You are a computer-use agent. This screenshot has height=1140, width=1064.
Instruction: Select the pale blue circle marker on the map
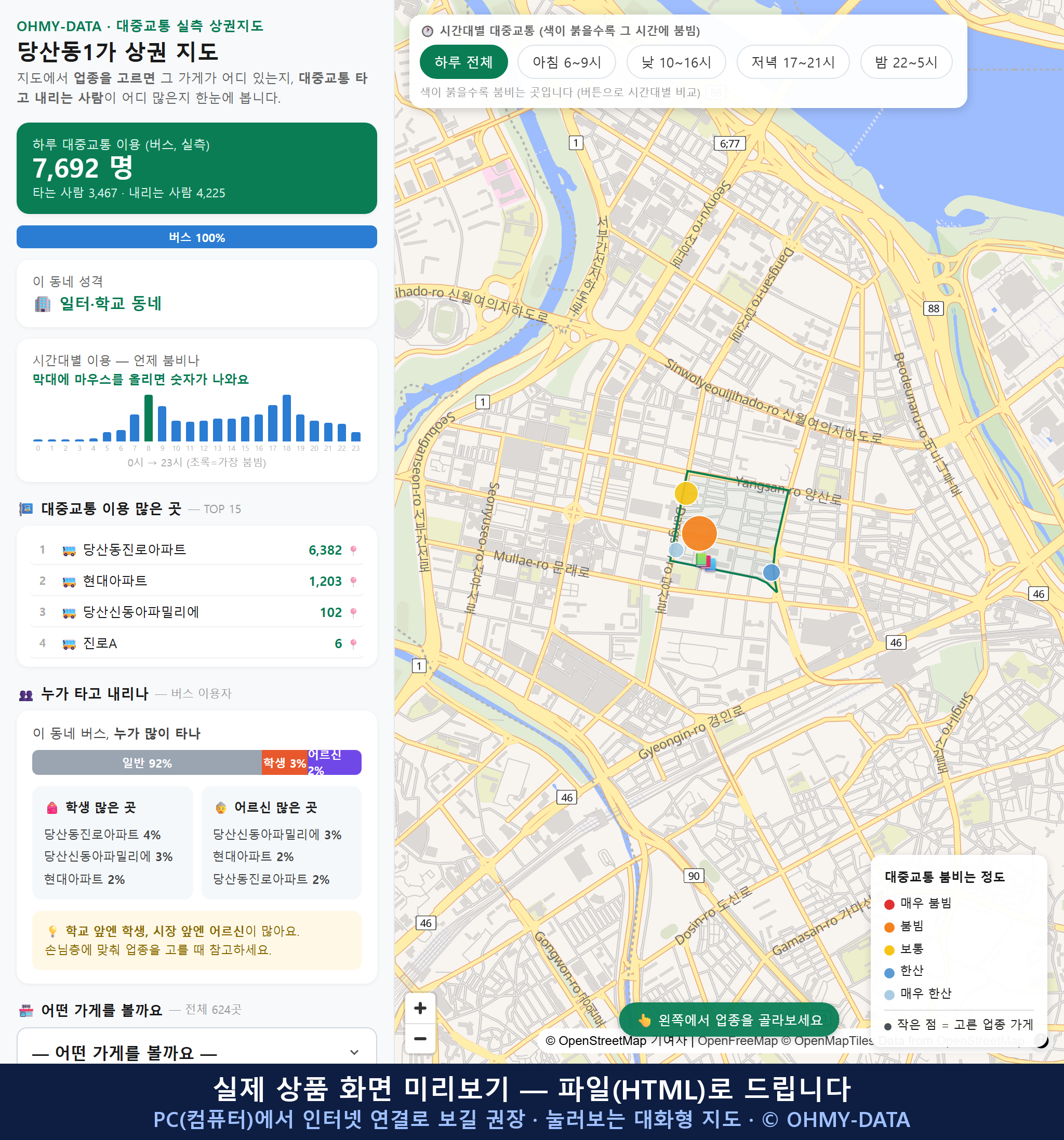(676, 550)
